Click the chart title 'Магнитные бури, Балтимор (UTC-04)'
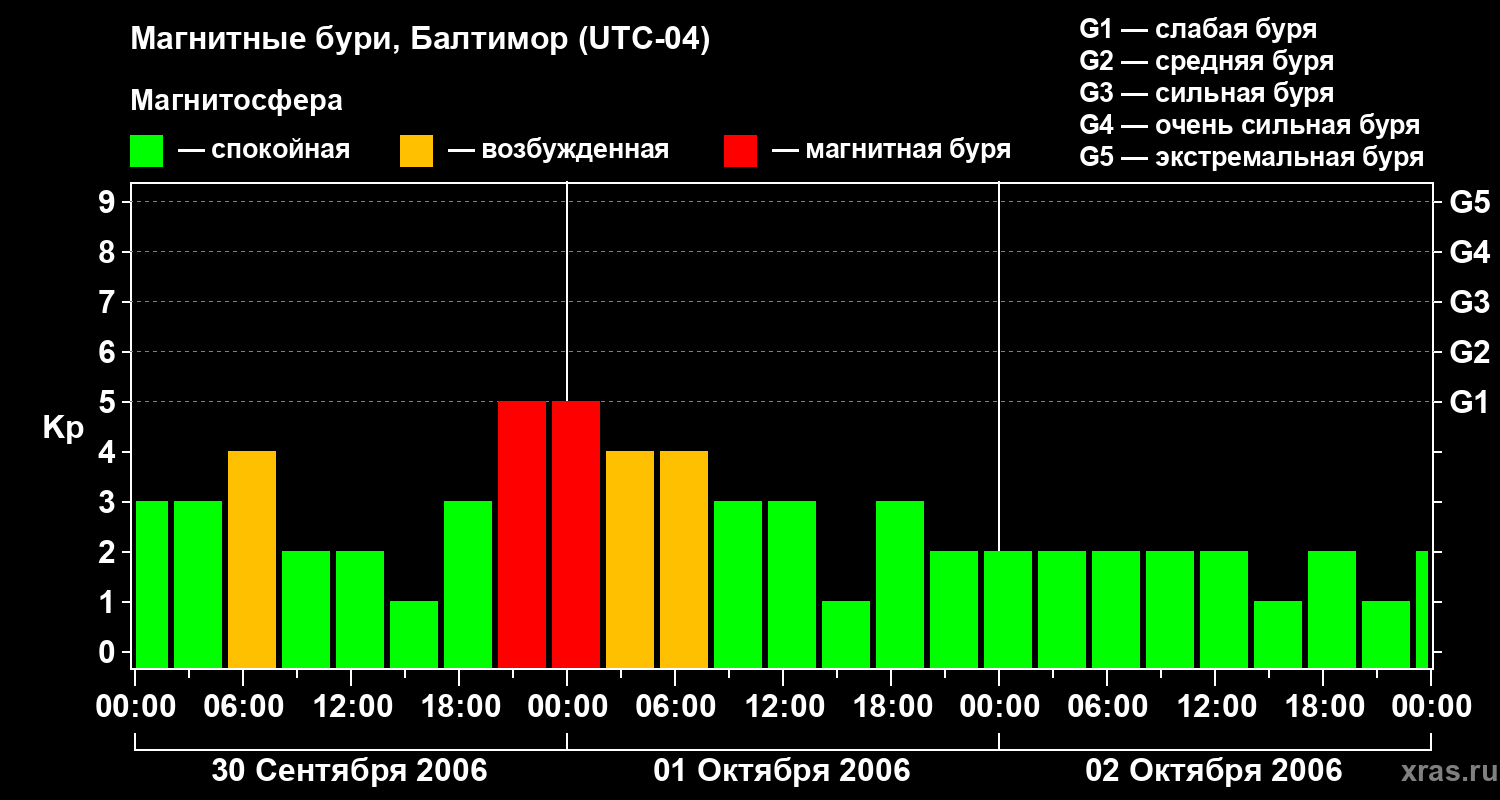Image resolution: width=1500 pixels, height=800 pixels. click(x=420, y=40)
